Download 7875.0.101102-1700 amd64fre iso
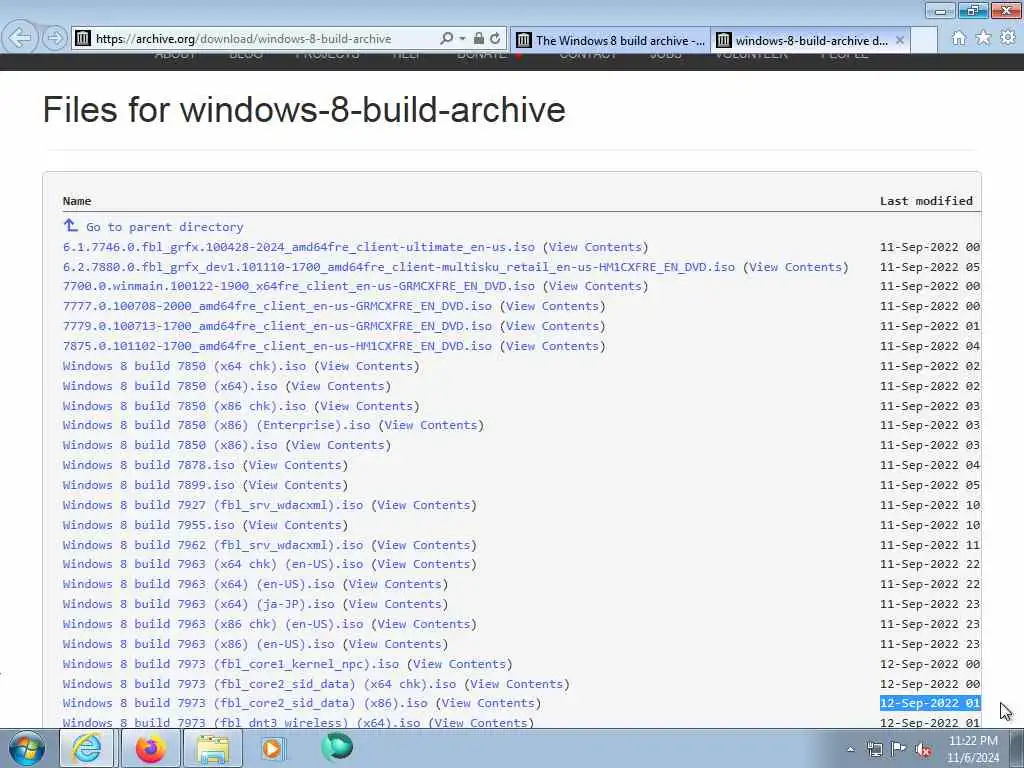 point(277,346)
